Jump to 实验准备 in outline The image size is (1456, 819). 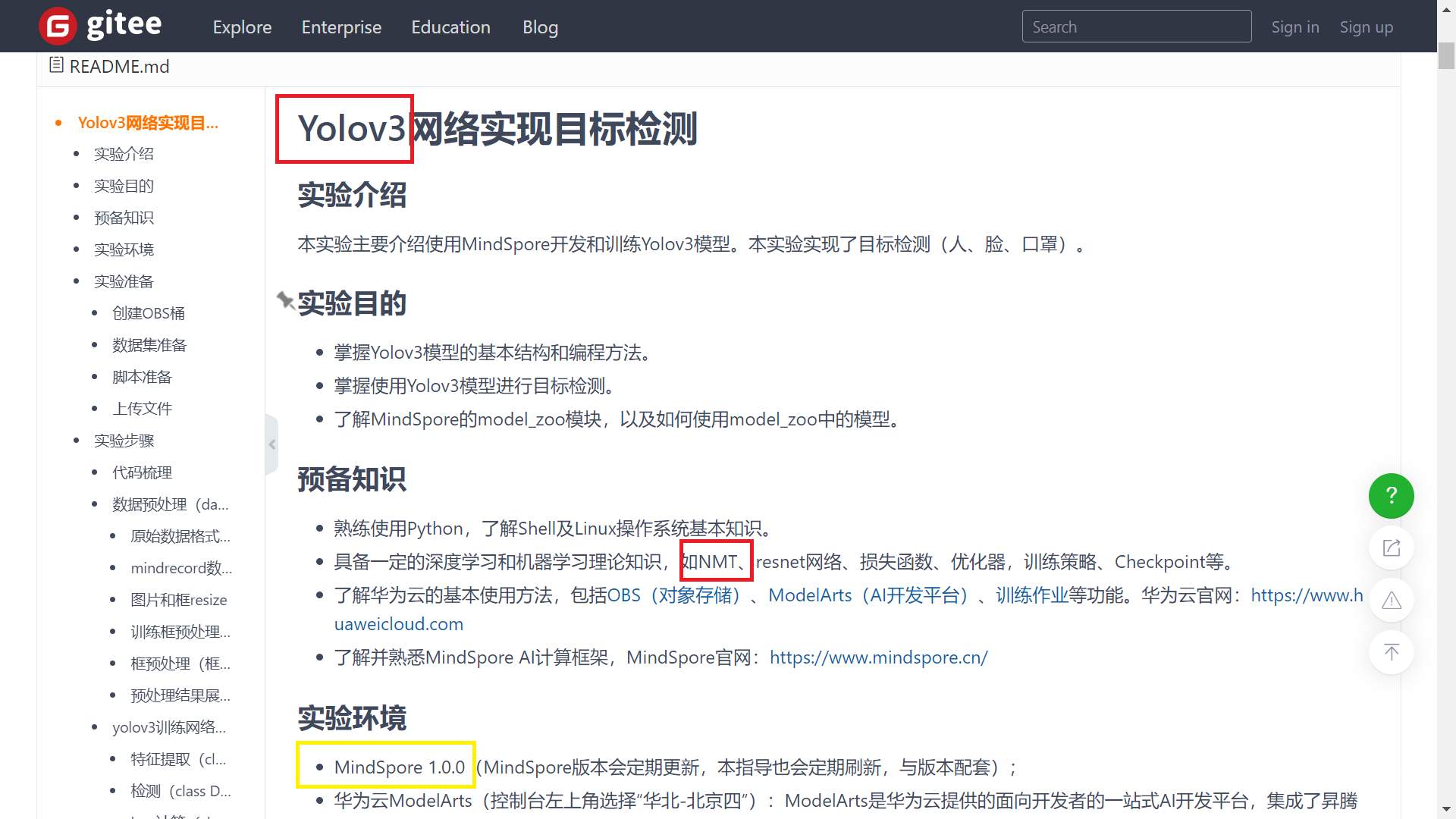[x=124, y=282]
